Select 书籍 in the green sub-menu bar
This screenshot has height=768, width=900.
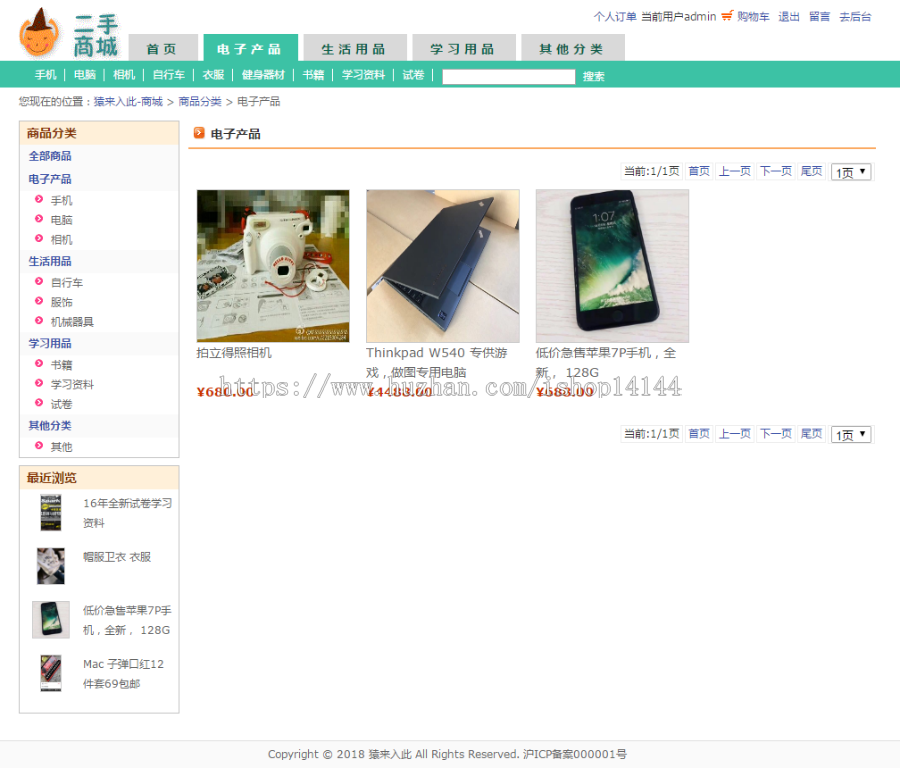point(313,75)
